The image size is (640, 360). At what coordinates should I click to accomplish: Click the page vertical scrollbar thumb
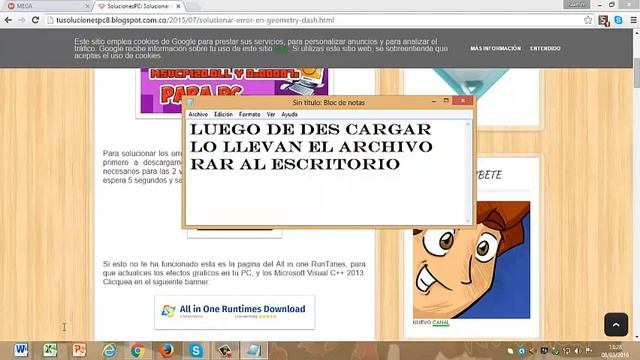coord(636,73)
